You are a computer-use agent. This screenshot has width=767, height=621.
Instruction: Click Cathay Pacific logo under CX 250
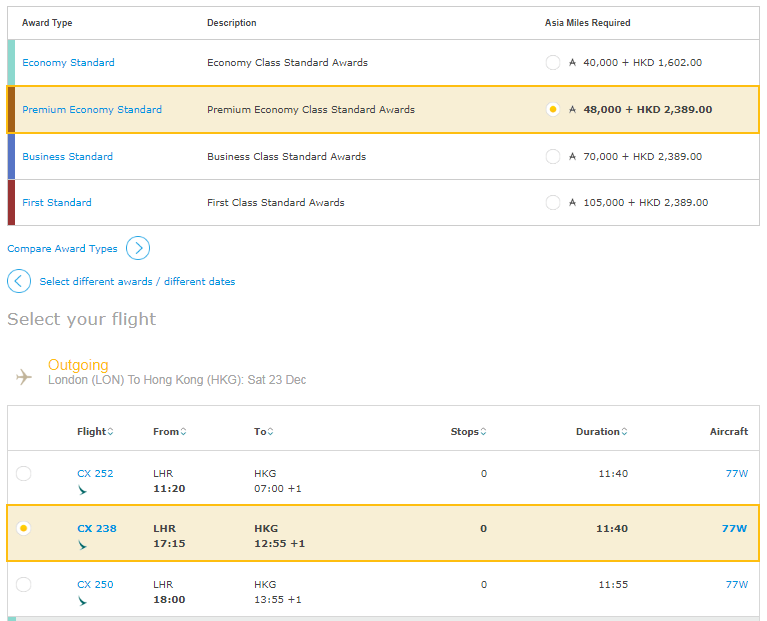[x=82, y=601]
